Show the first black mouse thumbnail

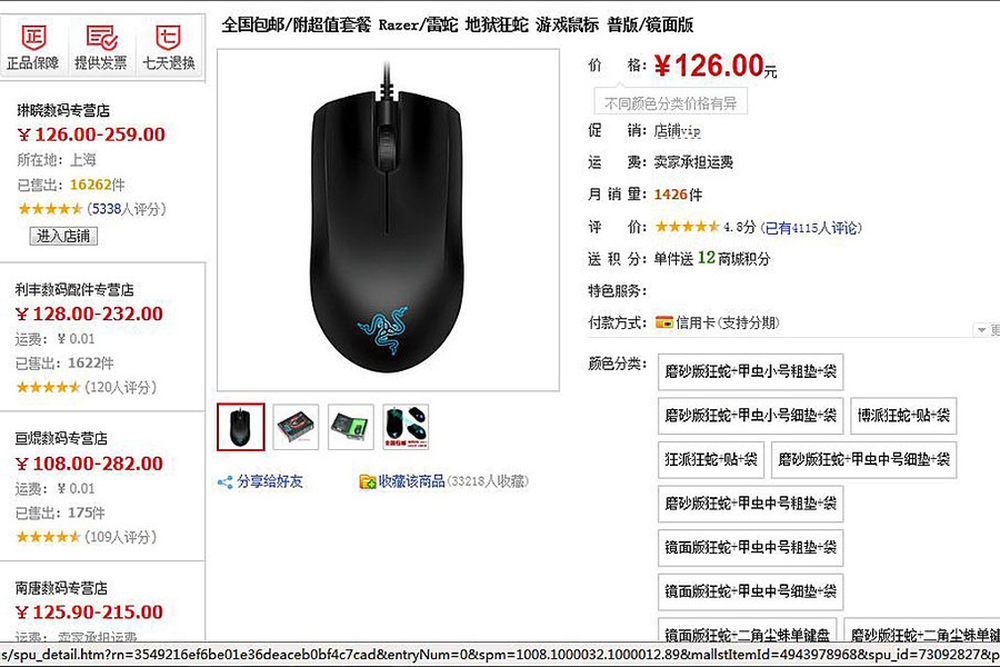(x=240, y=427)
